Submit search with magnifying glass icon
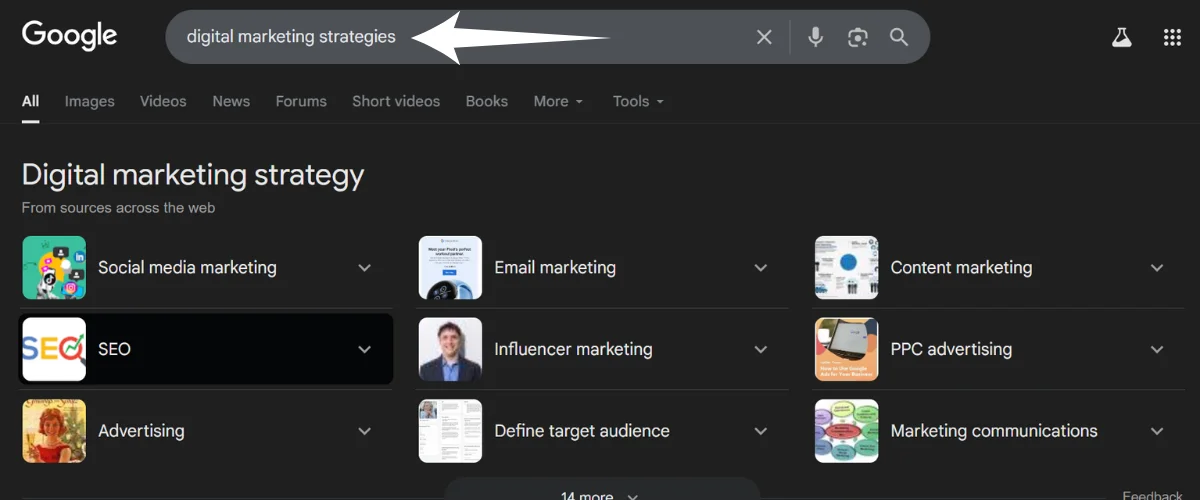Screen dimensions: 1200x500 (899, 37)
